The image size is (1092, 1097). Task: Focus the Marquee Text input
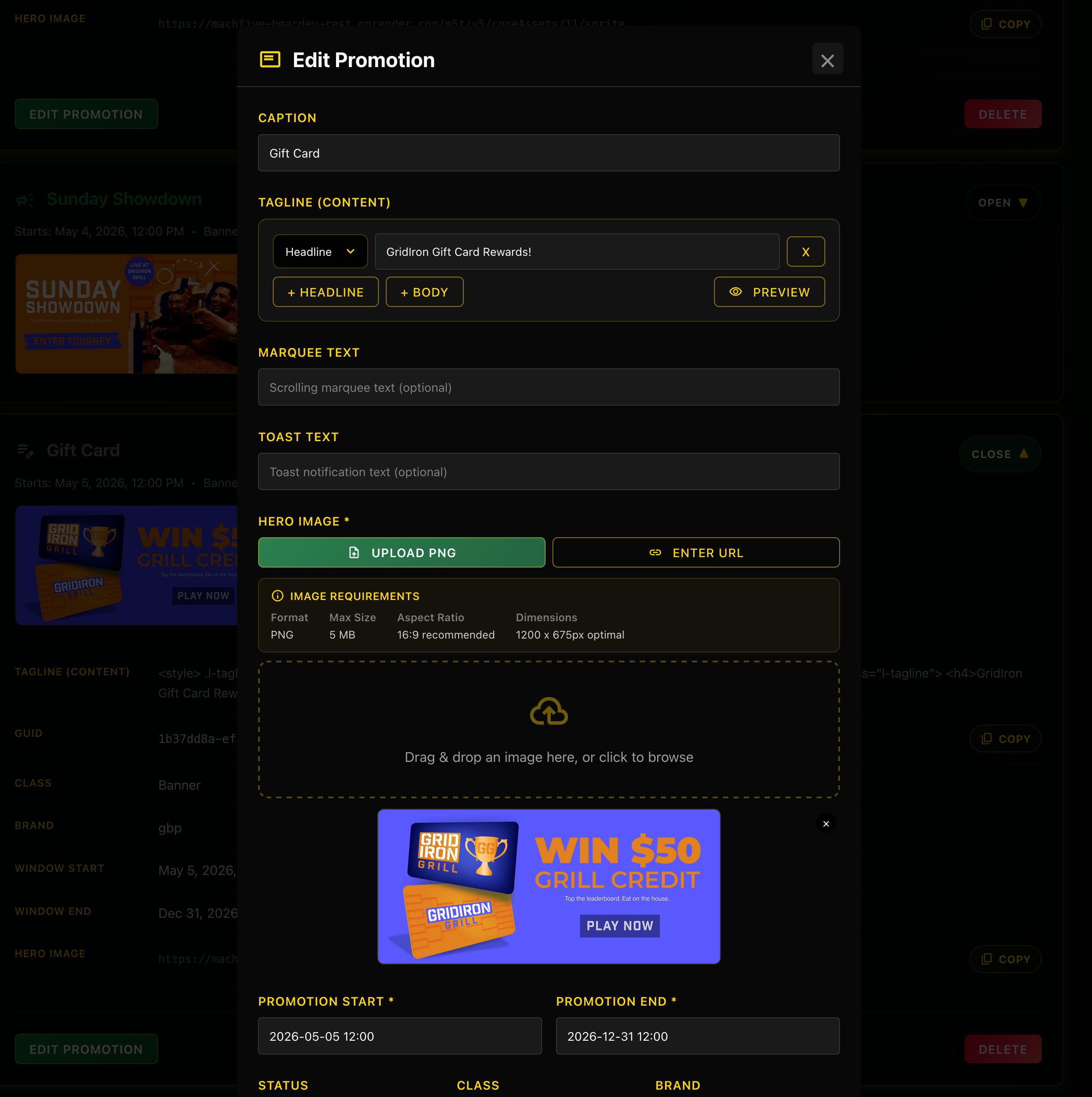coord(549,387)
